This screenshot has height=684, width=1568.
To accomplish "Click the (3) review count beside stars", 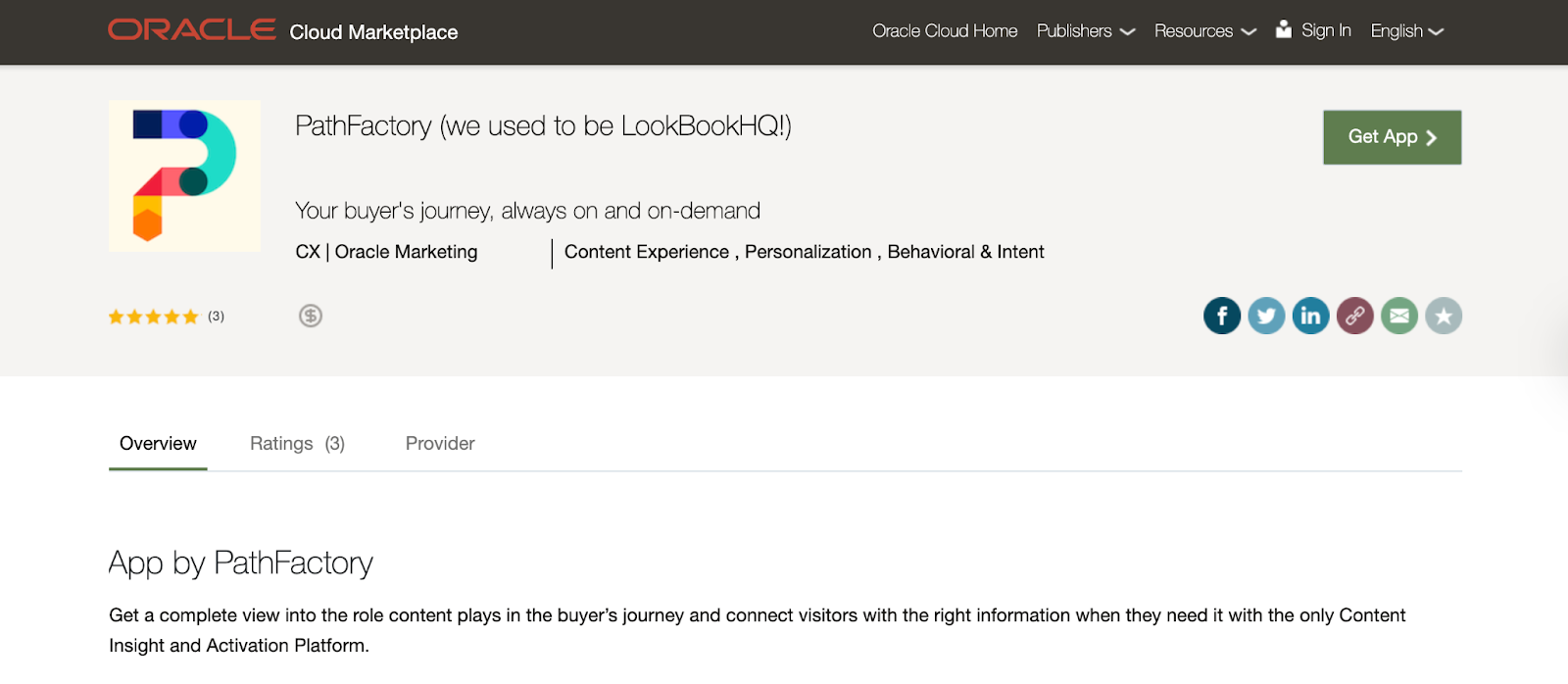I will [216, 317].
